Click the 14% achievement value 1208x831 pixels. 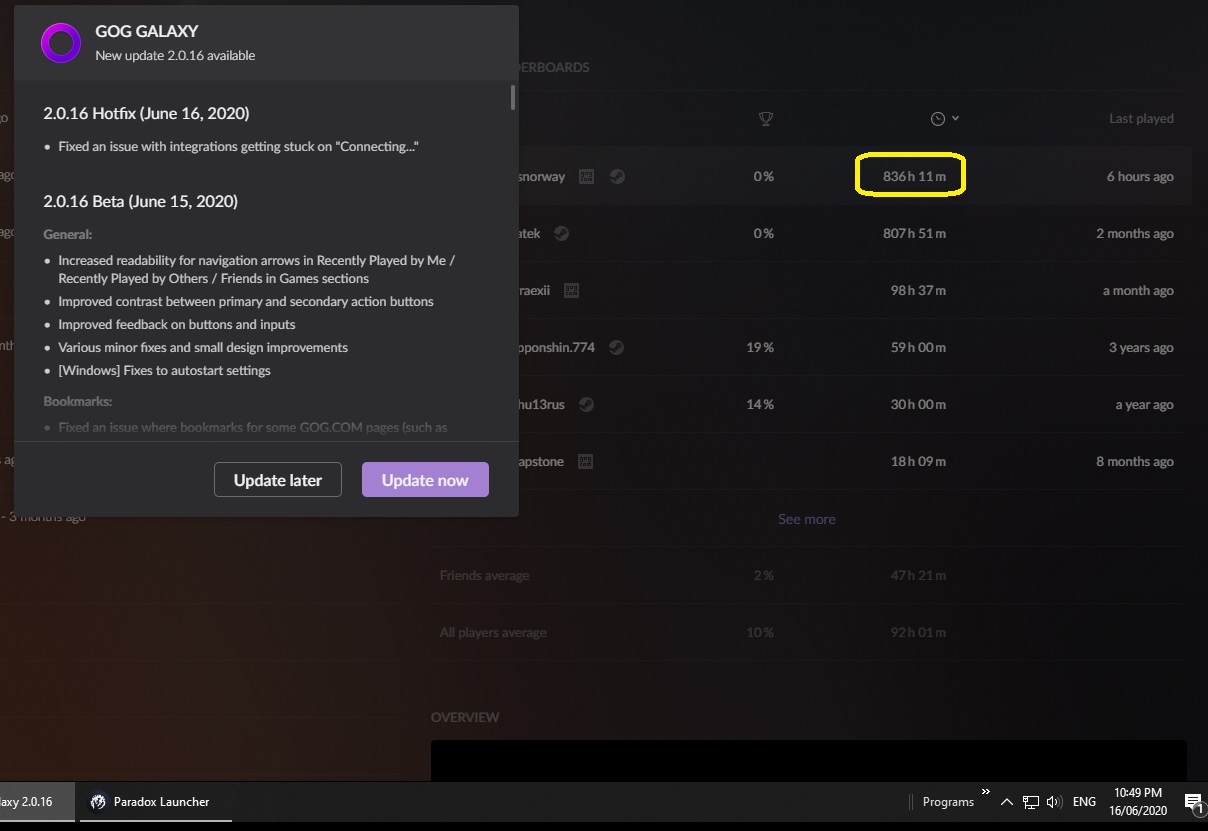coord(760,405)
